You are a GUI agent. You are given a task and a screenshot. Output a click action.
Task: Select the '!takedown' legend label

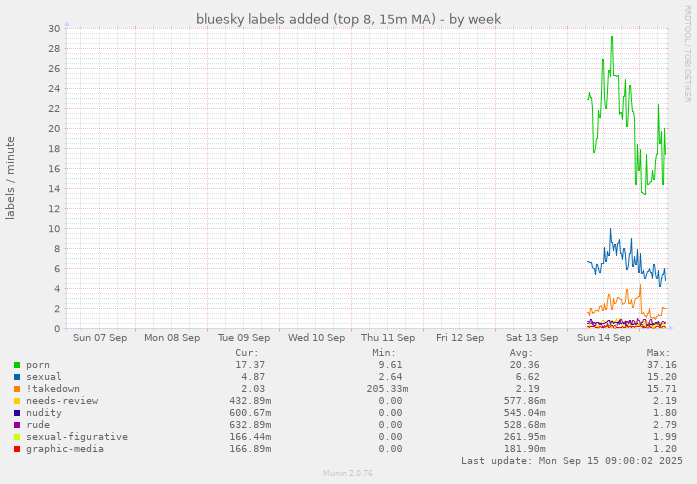[x=53, y=389]
